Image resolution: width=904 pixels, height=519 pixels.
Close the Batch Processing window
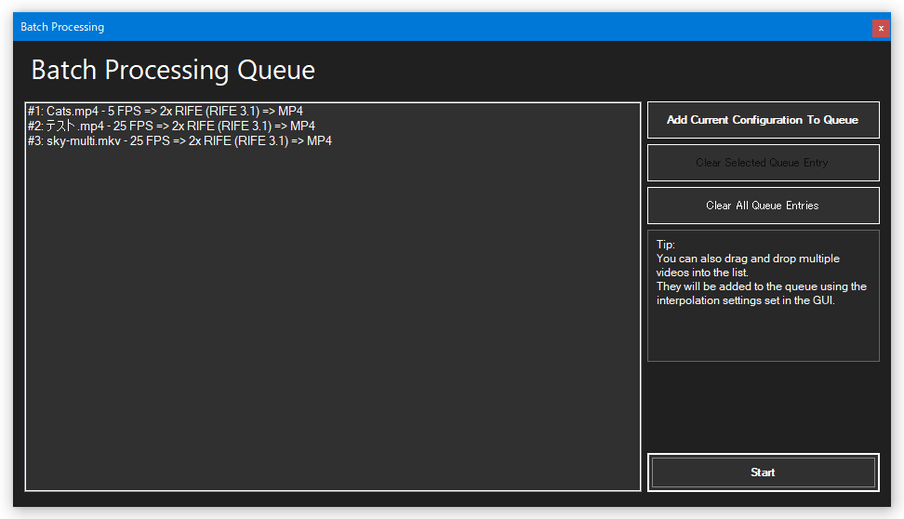(x=880, y=28)
